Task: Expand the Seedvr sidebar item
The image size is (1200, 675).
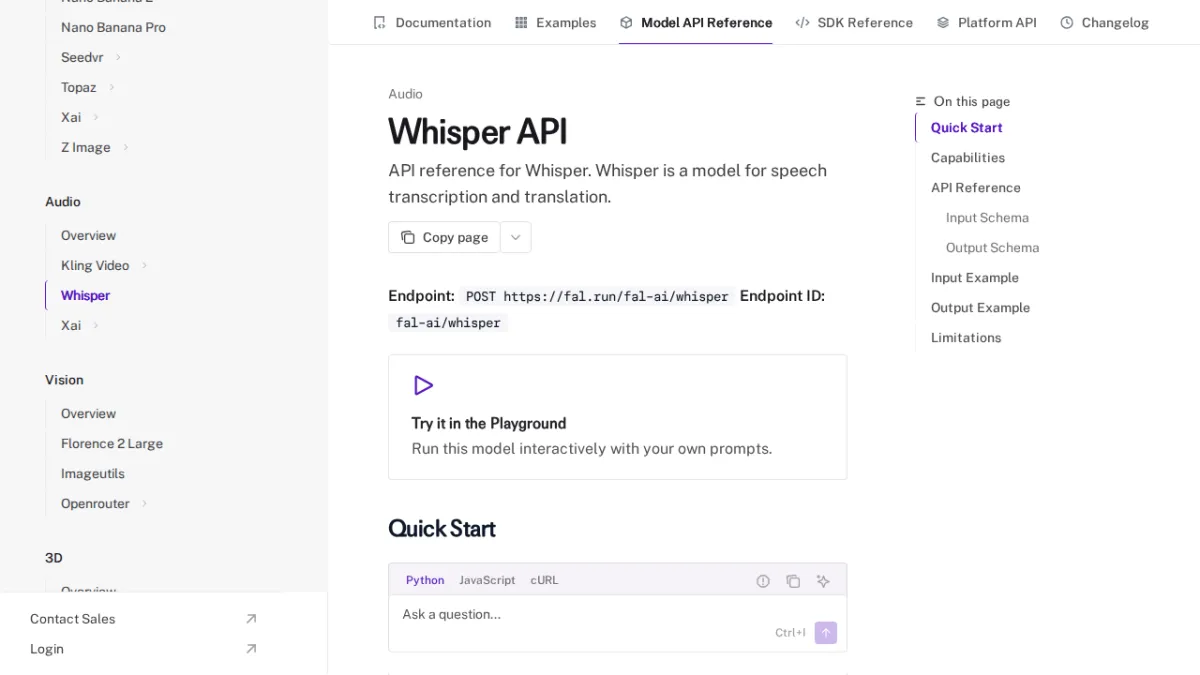Action: pos(118,57)
